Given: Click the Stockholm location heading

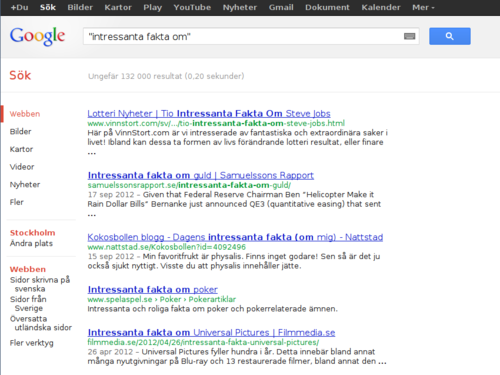Looking at the screenshot, I should 32,233.
